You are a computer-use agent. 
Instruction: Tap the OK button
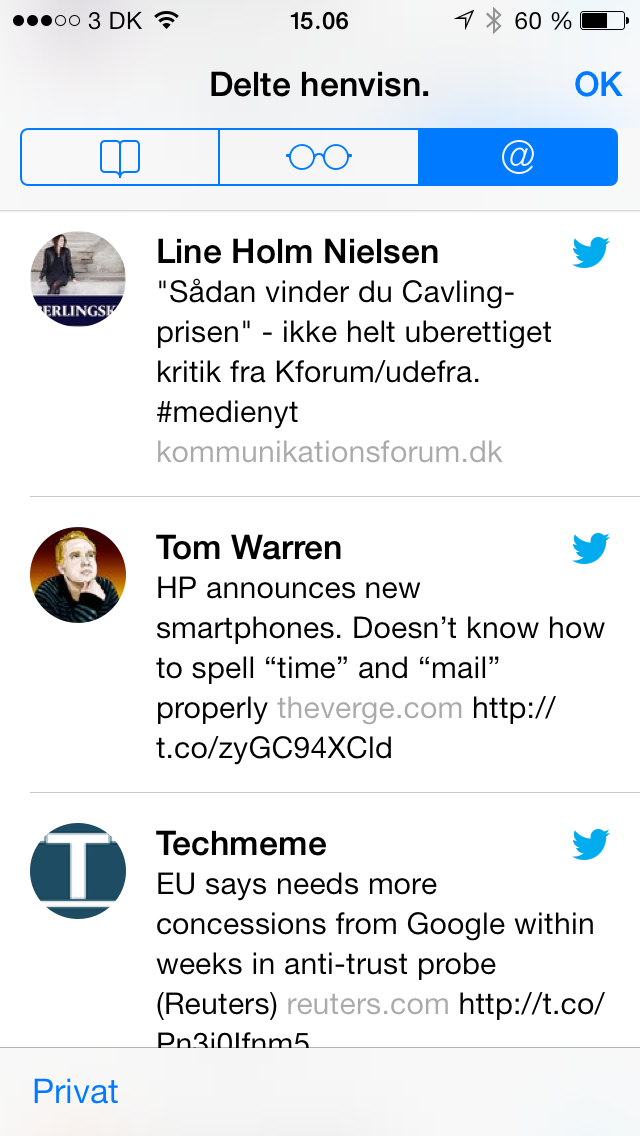pyautogui.click(x=598, y=85)
